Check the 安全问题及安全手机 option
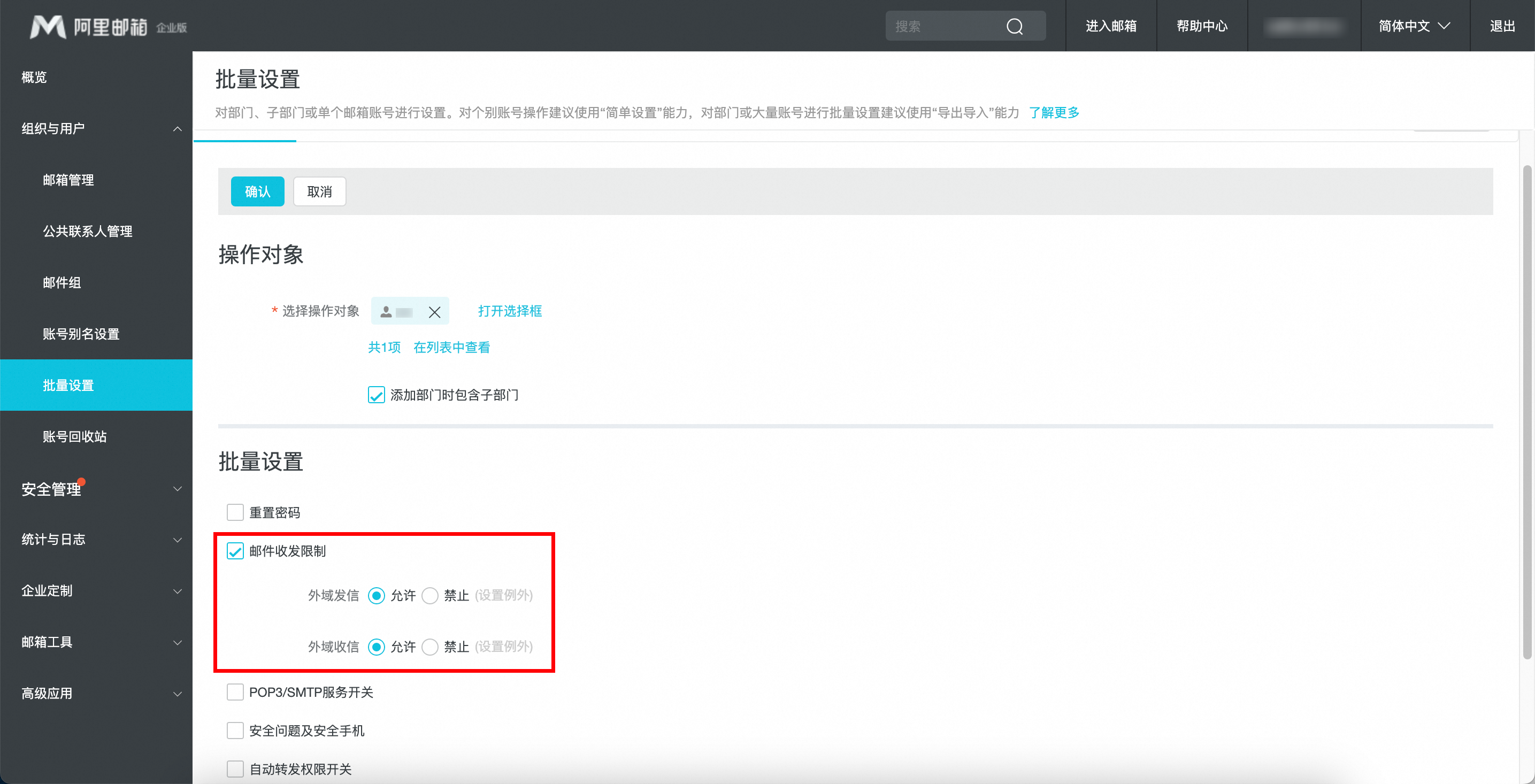This screenshot has width=1535, height=784. [x=235, y=731]
